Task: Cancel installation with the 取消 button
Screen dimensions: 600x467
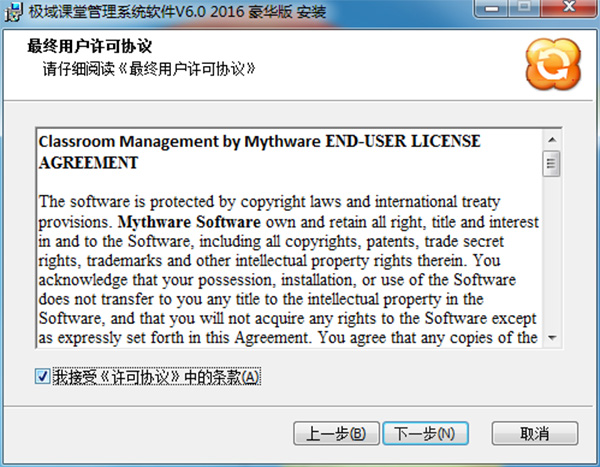Action: (x=534, y=433)
